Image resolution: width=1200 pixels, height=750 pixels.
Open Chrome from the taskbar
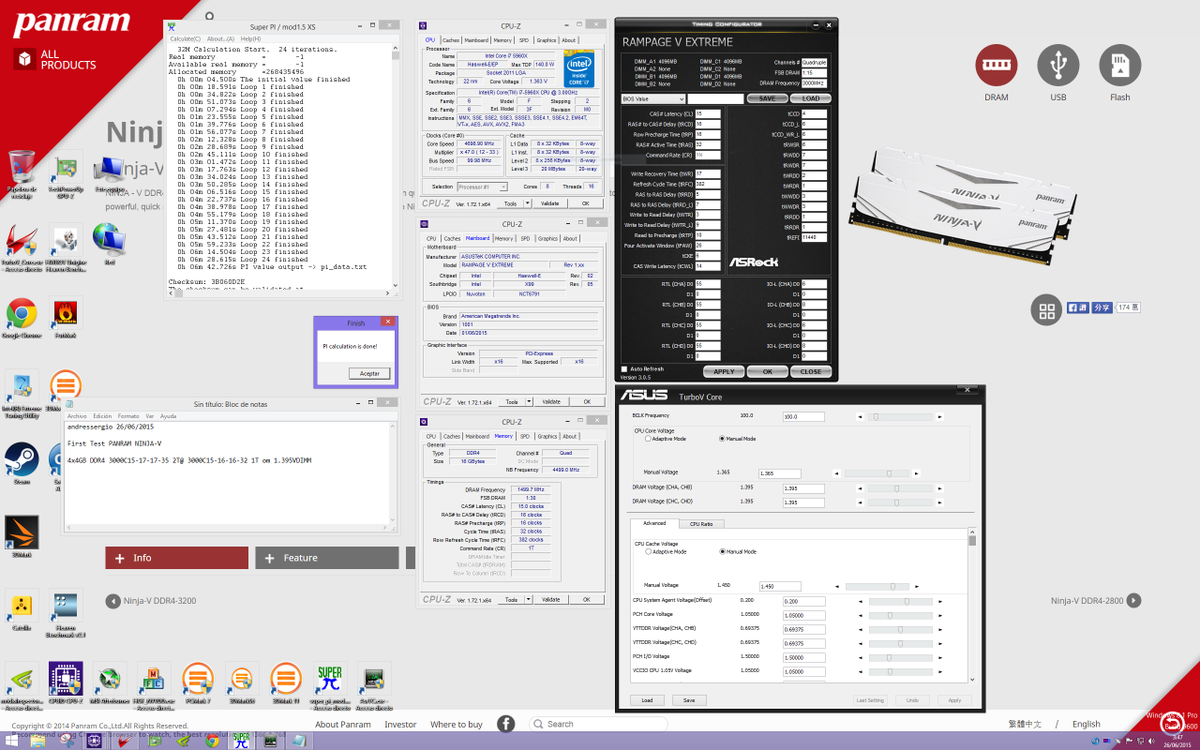click(212, 741)
